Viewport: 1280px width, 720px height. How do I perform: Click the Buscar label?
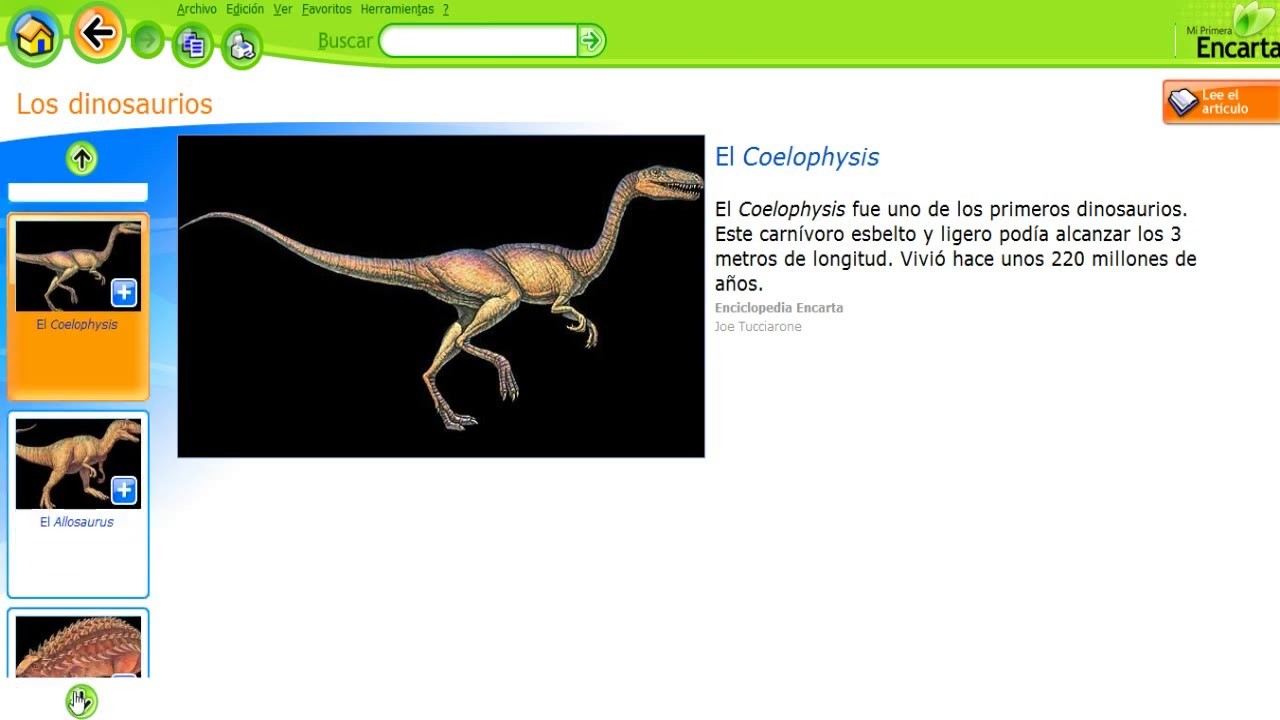click(345, 41)
